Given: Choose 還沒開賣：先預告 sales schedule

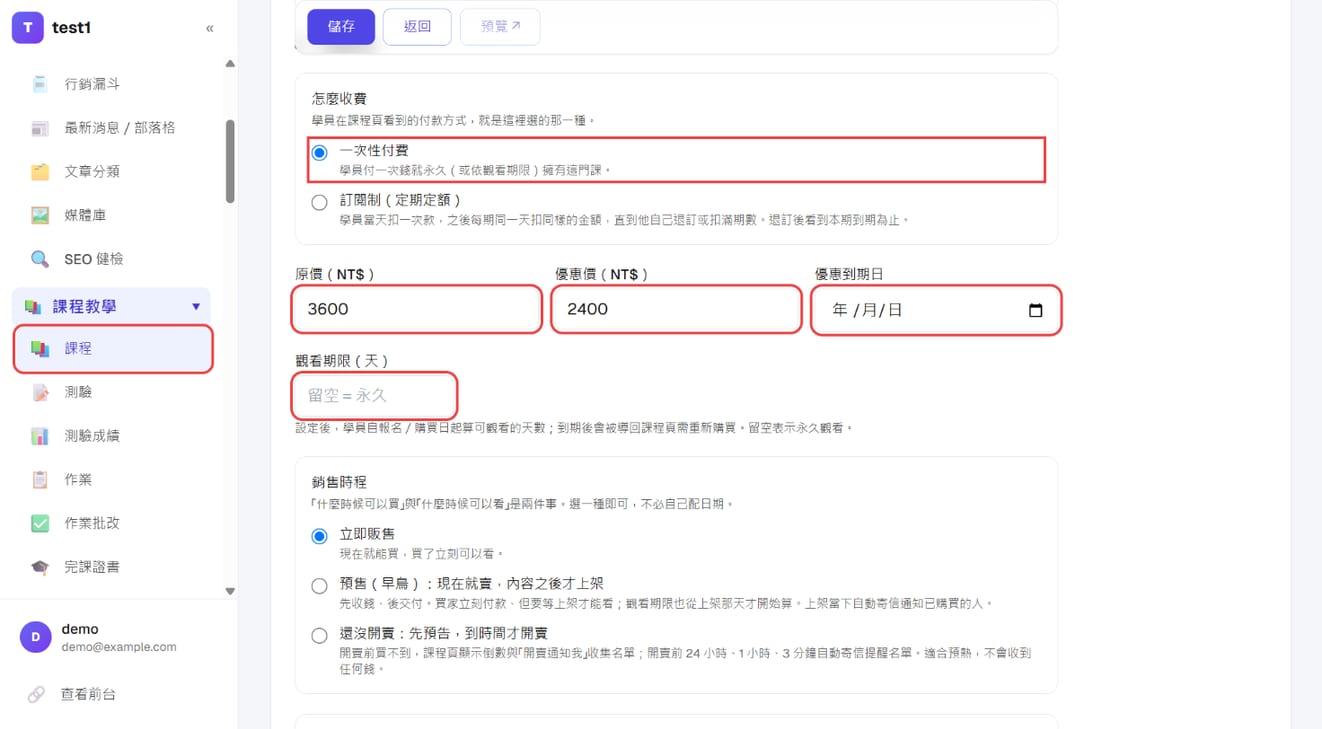Looking at the screenshot, I should pos(319,636).
